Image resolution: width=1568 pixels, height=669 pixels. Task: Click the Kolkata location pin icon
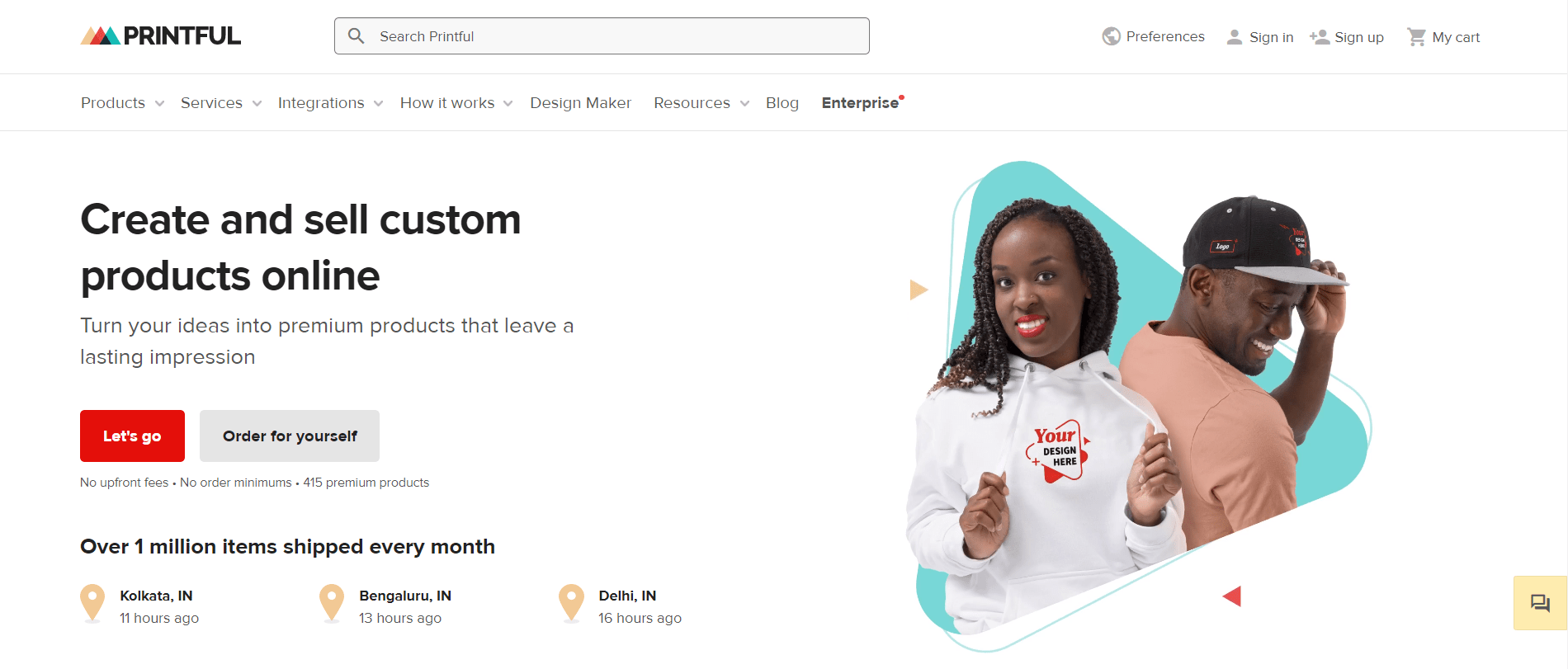coord(92,604)
